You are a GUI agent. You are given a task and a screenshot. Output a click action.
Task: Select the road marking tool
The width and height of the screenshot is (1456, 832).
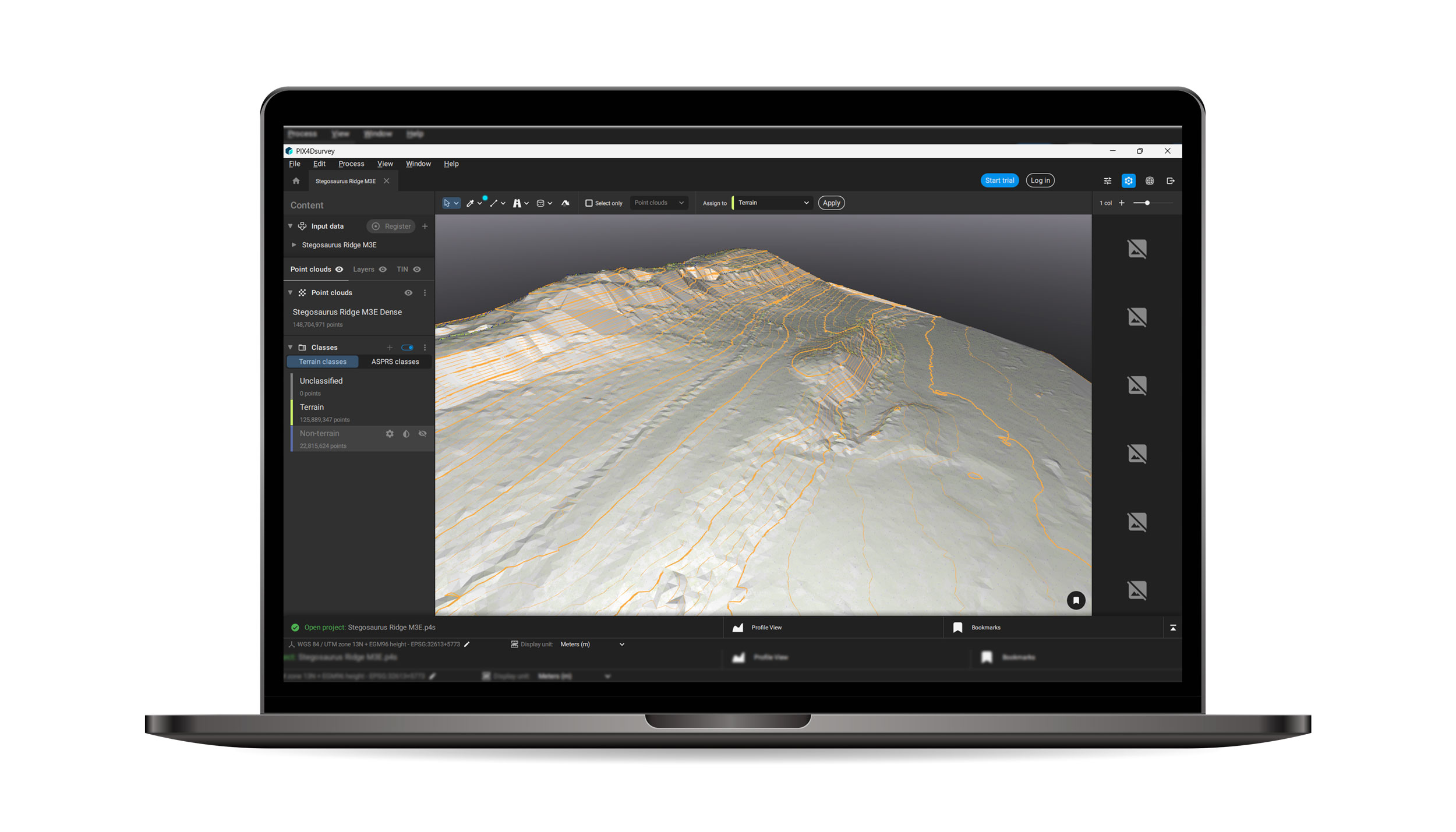click(x=517, y=203)
